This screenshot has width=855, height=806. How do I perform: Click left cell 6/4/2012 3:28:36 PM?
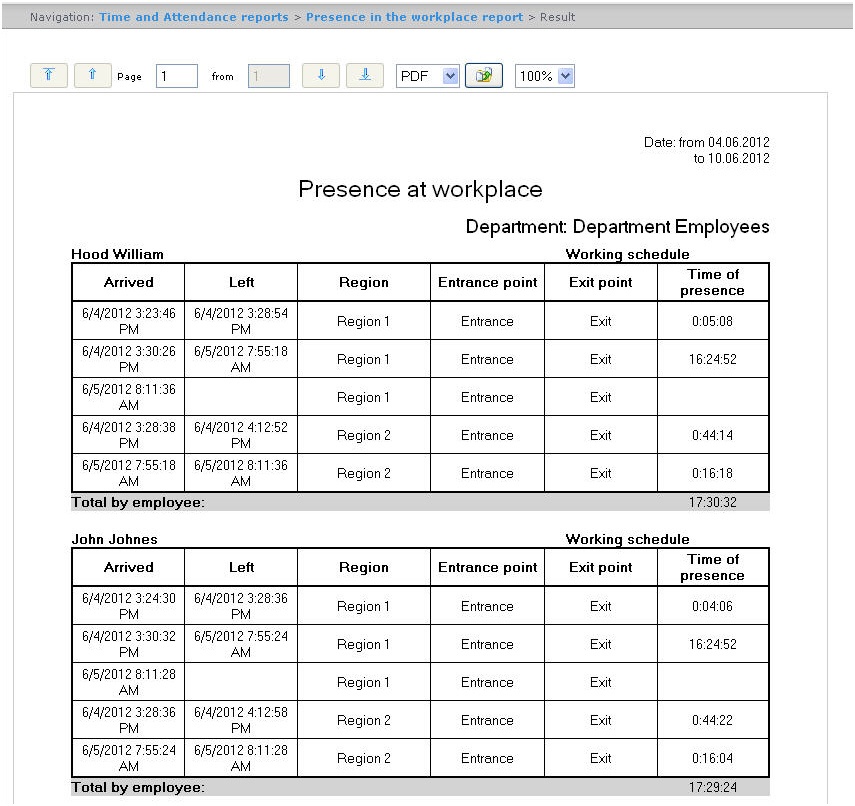[241, 606]
